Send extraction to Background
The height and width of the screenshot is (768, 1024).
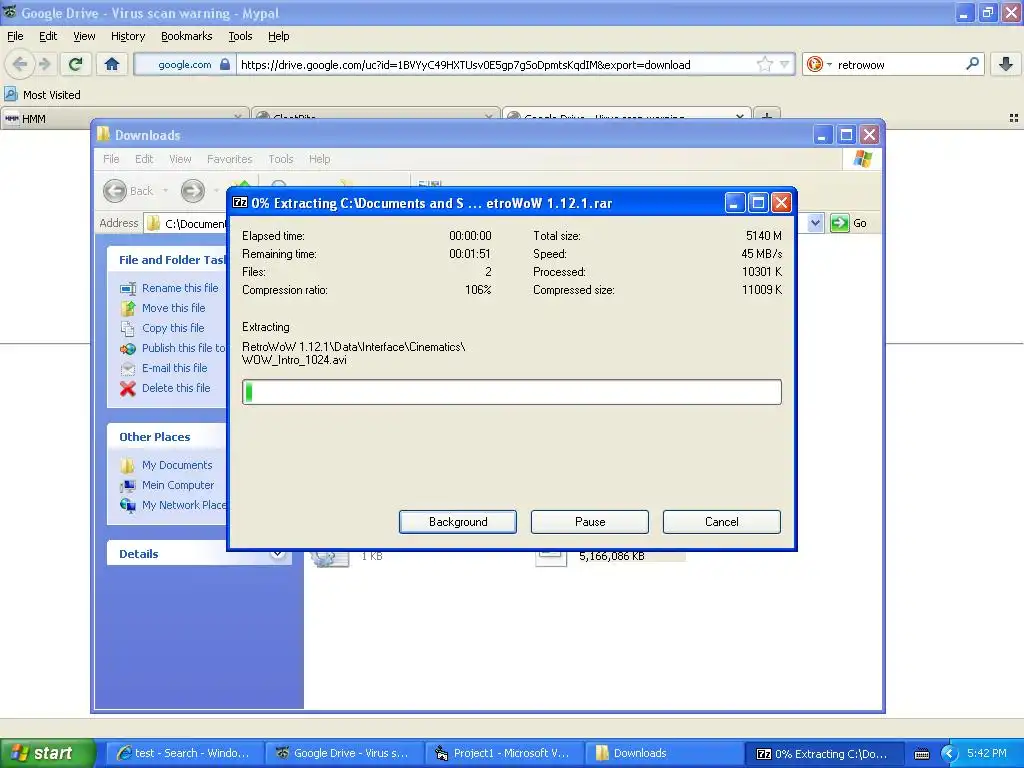458,522
